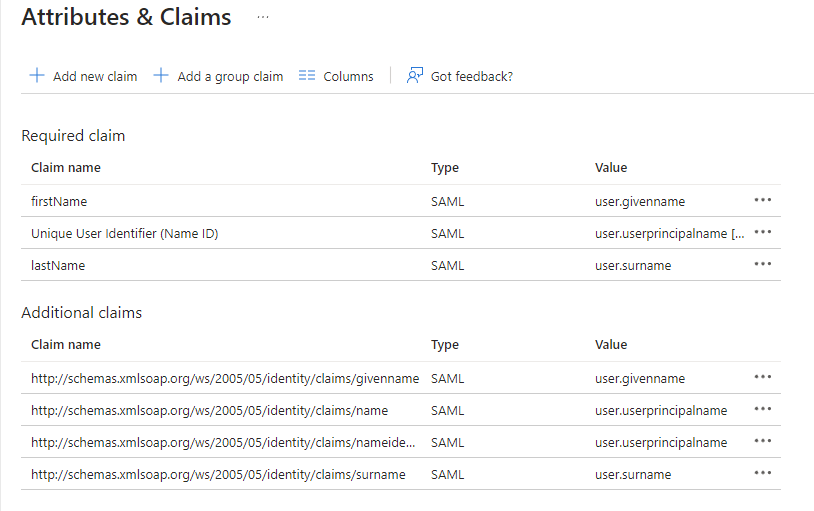Open ellipsis menu for Unique User Identifier row

[x=763, y=232]
